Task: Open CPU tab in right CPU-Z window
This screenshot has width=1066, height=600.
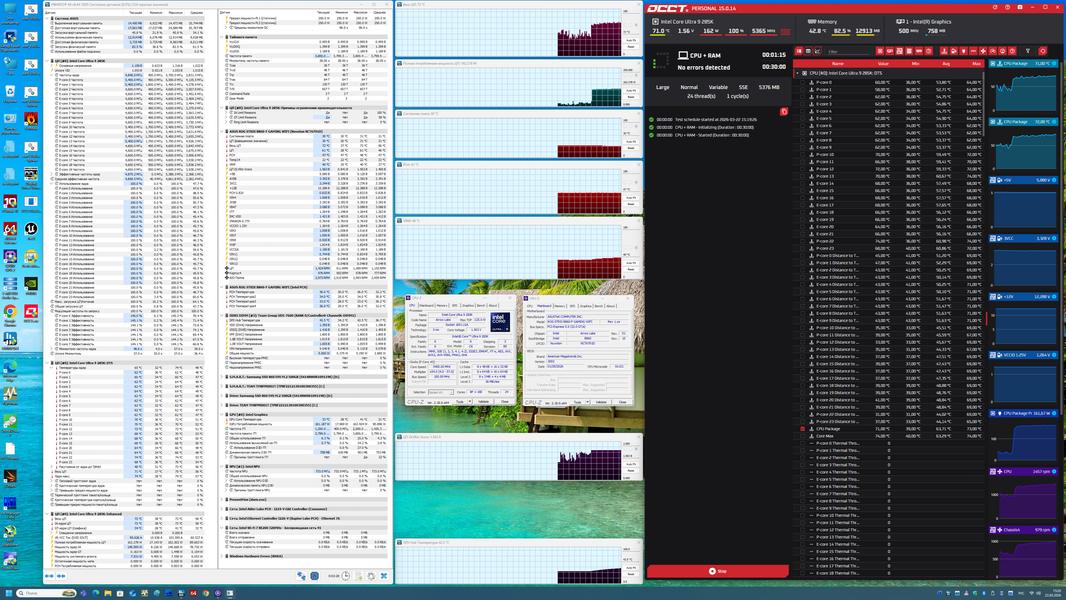Action: [530, 306]
